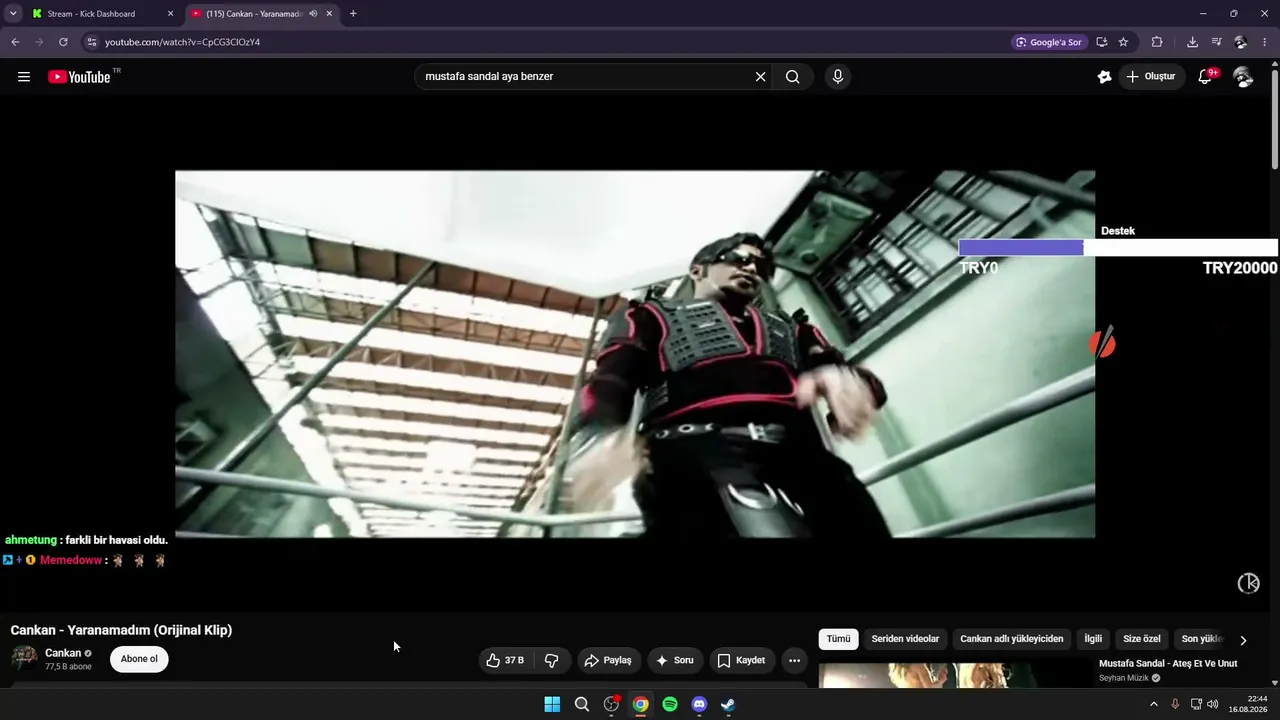1280x720 pixels.
Task: Select the Cankan adlı yükleyiciden chip
Action: [x=1012, y=639]
